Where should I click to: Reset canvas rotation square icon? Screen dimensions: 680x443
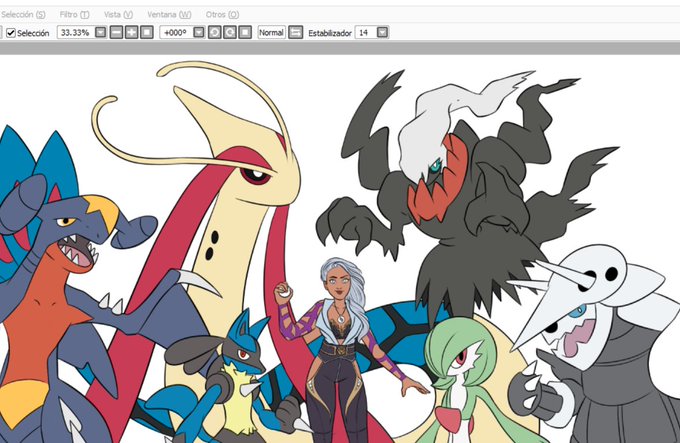point(245,33)
